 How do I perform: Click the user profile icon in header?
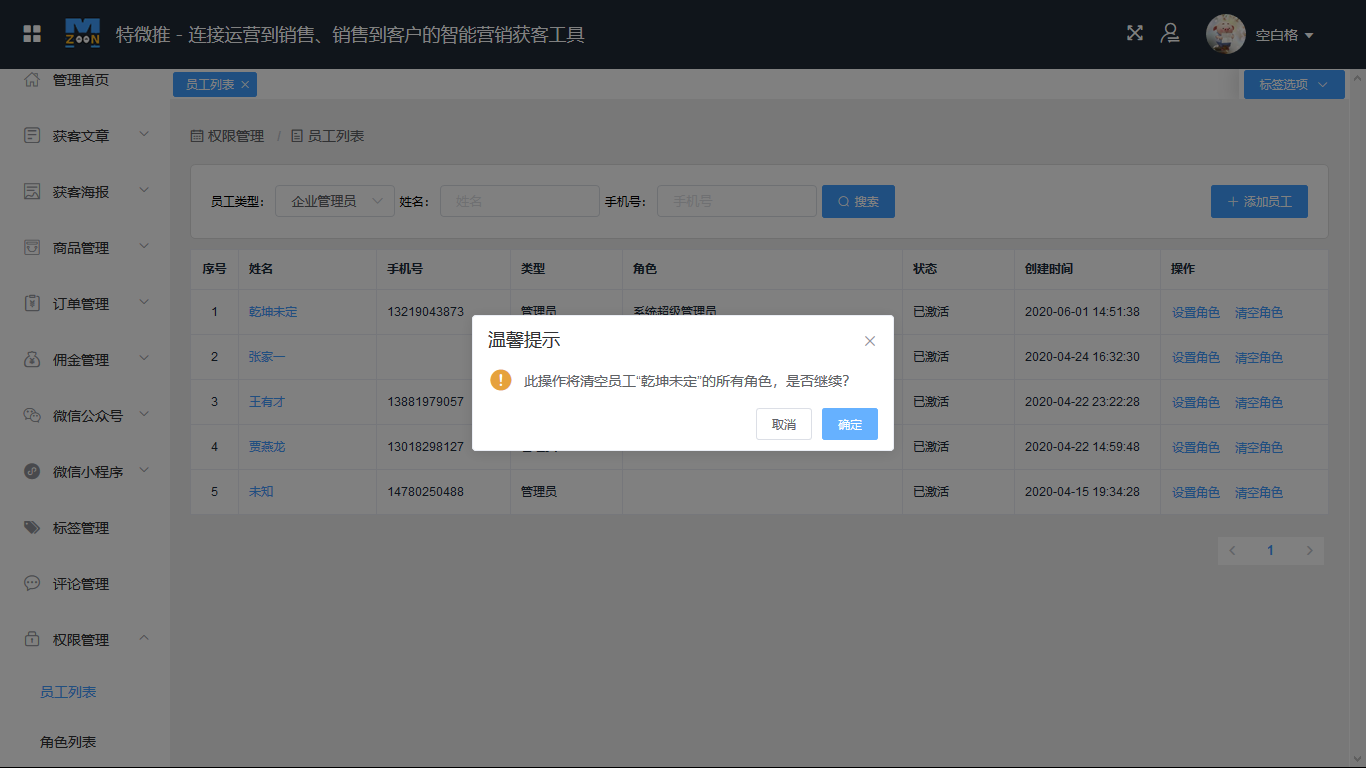coord(1169,33)
